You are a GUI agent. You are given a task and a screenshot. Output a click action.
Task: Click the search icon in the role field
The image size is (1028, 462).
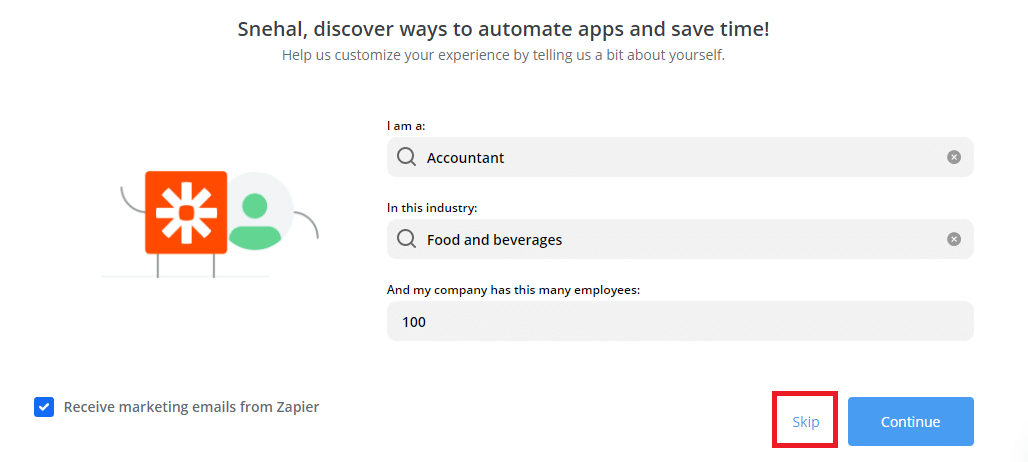pos(406,157)
